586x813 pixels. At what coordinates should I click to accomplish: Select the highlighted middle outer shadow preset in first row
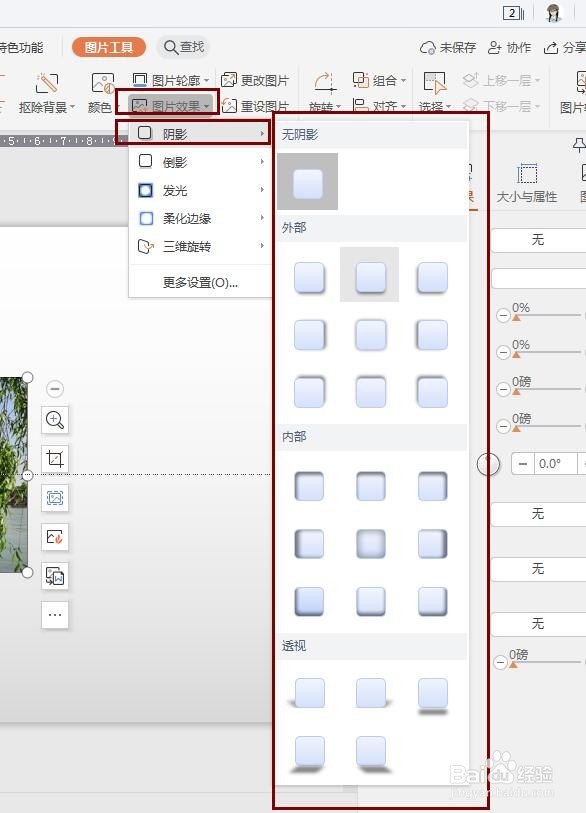tap(370, 275)
